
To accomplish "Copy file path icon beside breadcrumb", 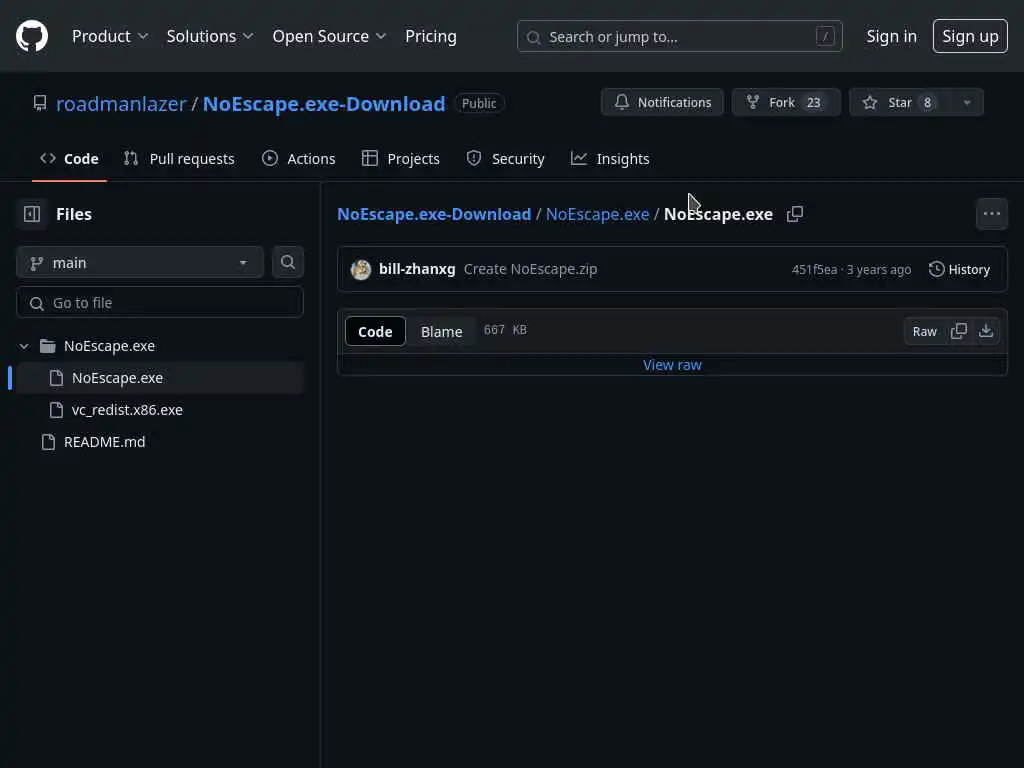I will 795,214.
